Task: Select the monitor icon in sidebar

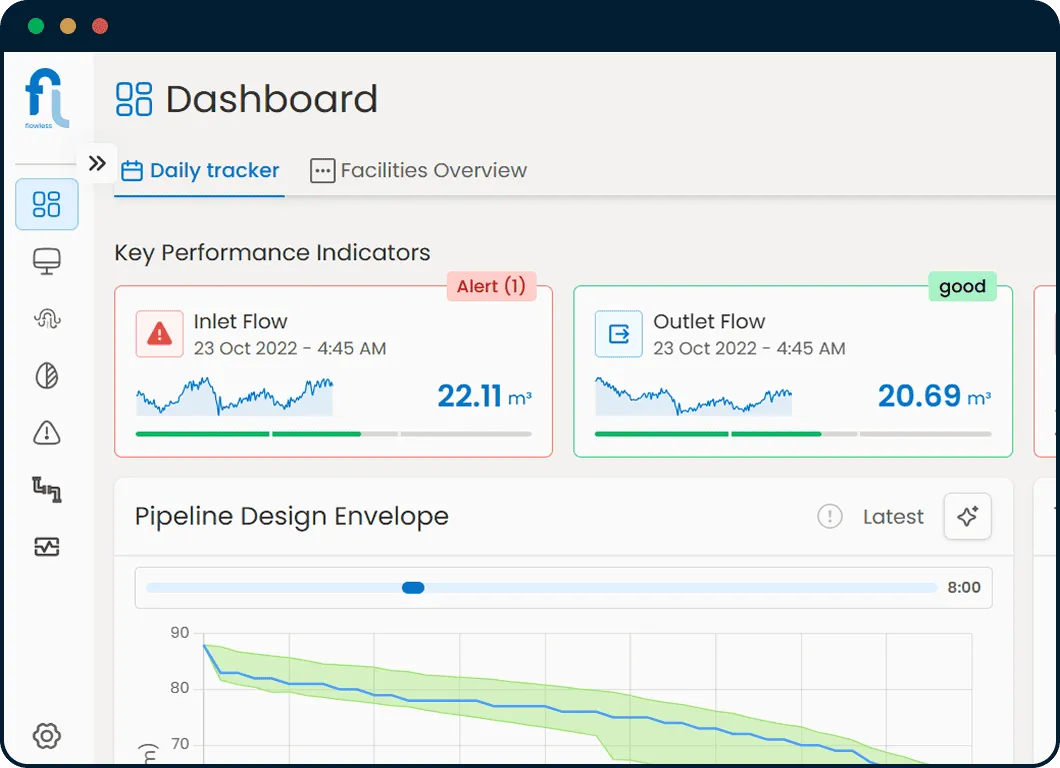Action: tap(47, 262)
